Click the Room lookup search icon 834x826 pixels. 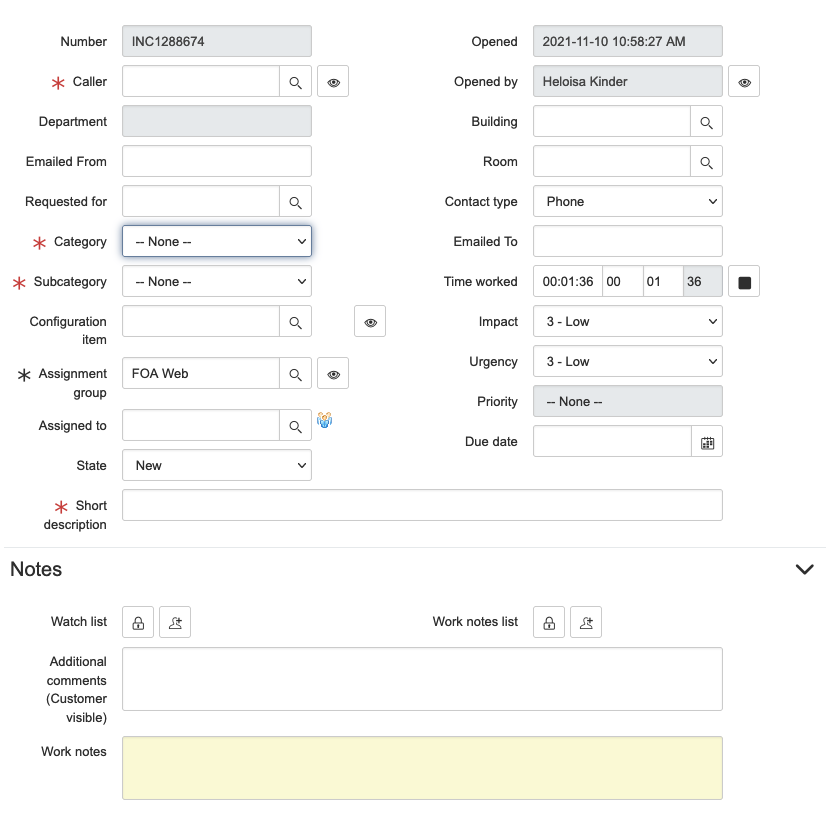click(x=706, y=162)
